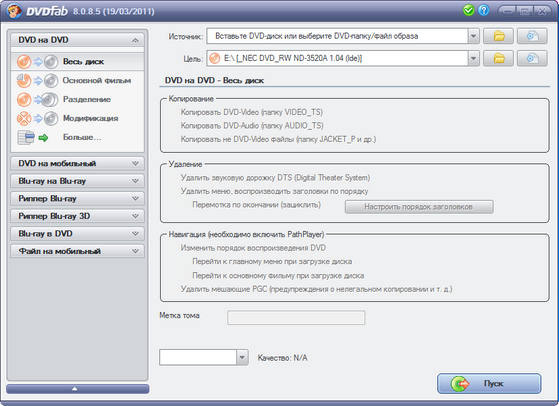Browse source folder with the folder icon
Screen dimensions: 559x406
click(498, 36)
